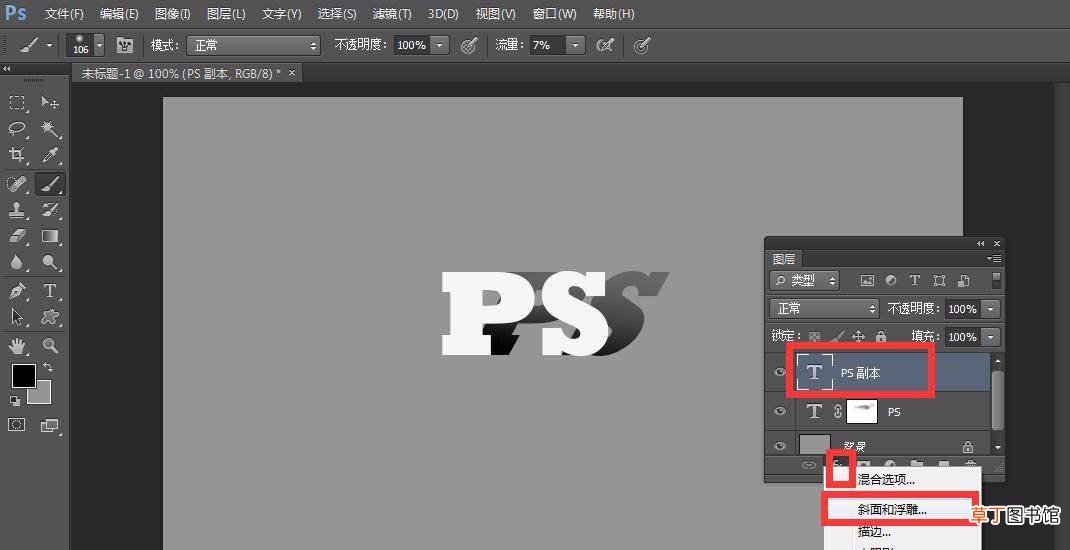Open the brush preset picker dropdown

tap(100, 45)
